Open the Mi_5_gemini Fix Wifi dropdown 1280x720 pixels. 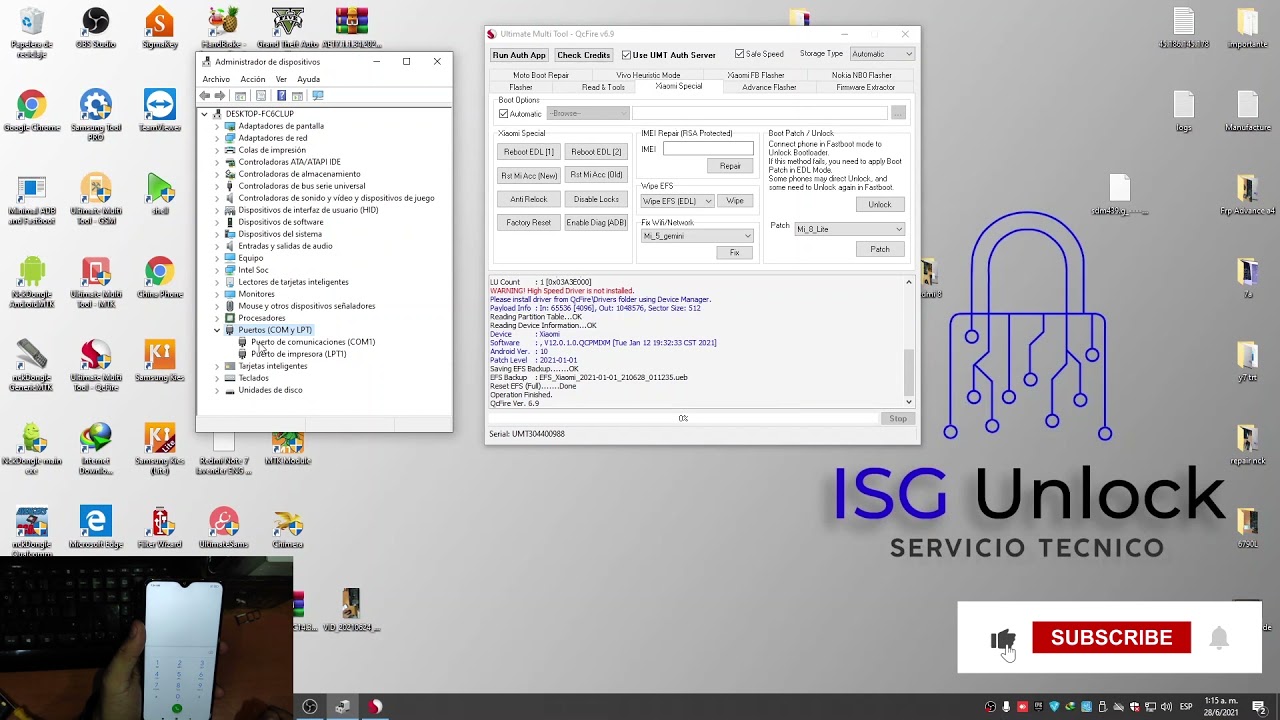(697, 236)
